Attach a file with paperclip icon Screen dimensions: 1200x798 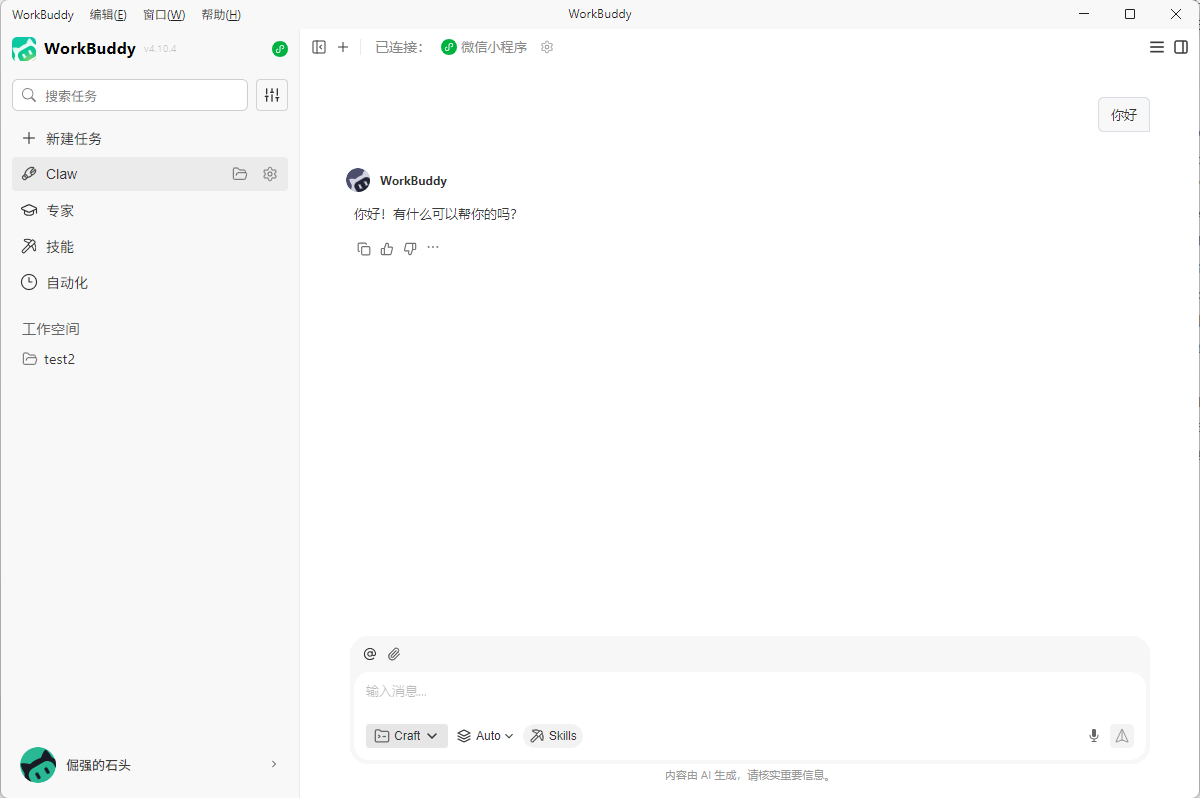[x=394, y=654]
